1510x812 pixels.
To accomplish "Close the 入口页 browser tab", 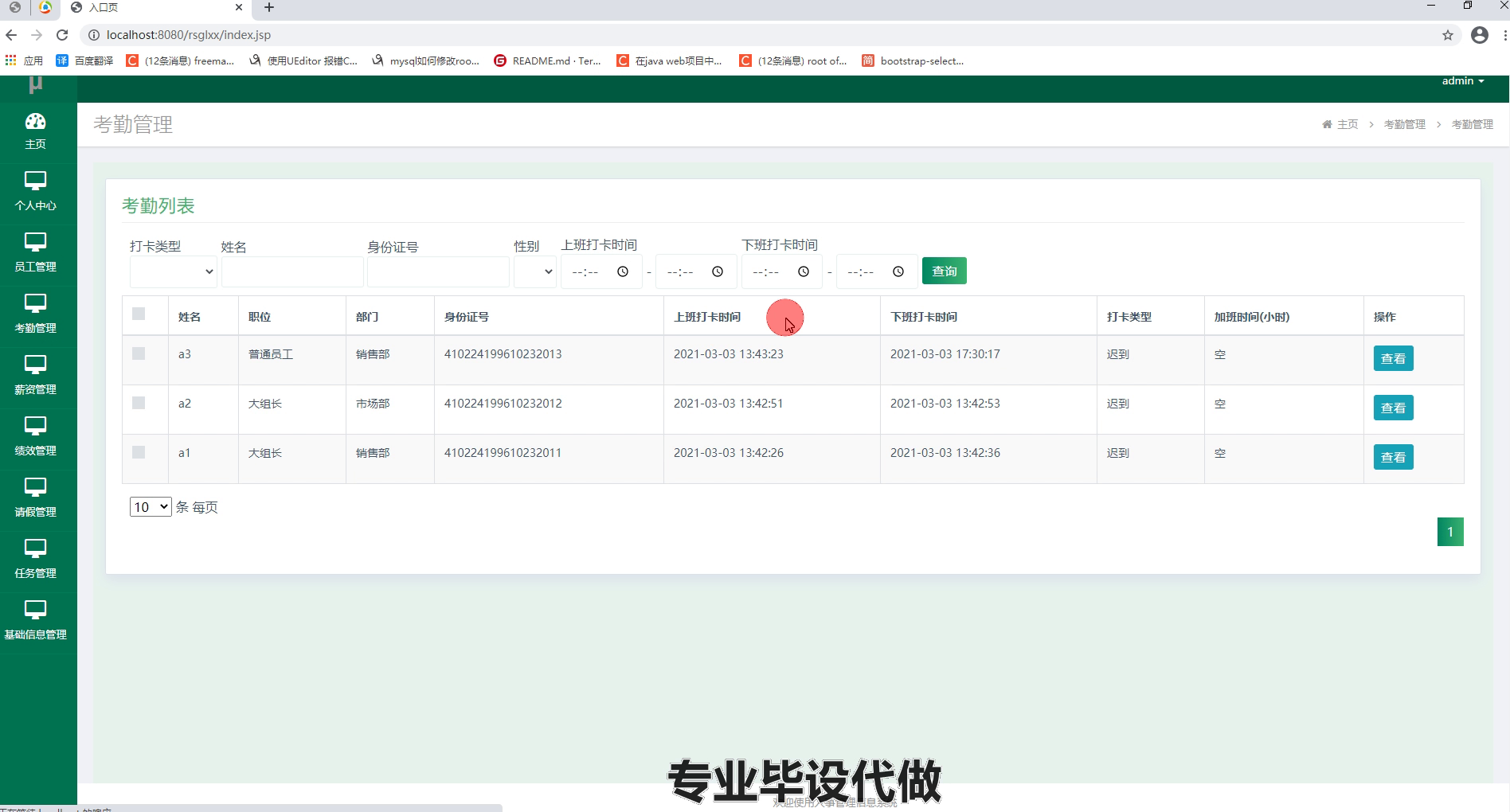I will tap(239, 7).
